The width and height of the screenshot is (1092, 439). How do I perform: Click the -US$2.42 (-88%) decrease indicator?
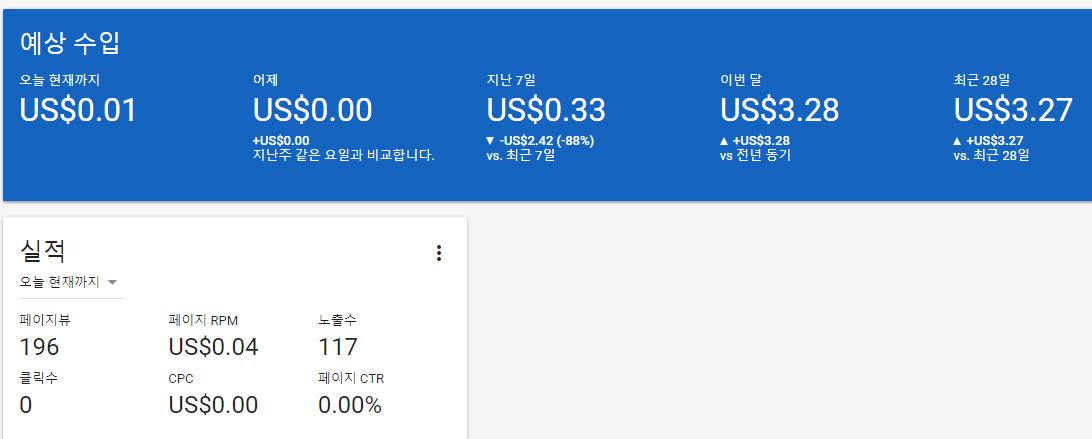click(x=540, y=140)
